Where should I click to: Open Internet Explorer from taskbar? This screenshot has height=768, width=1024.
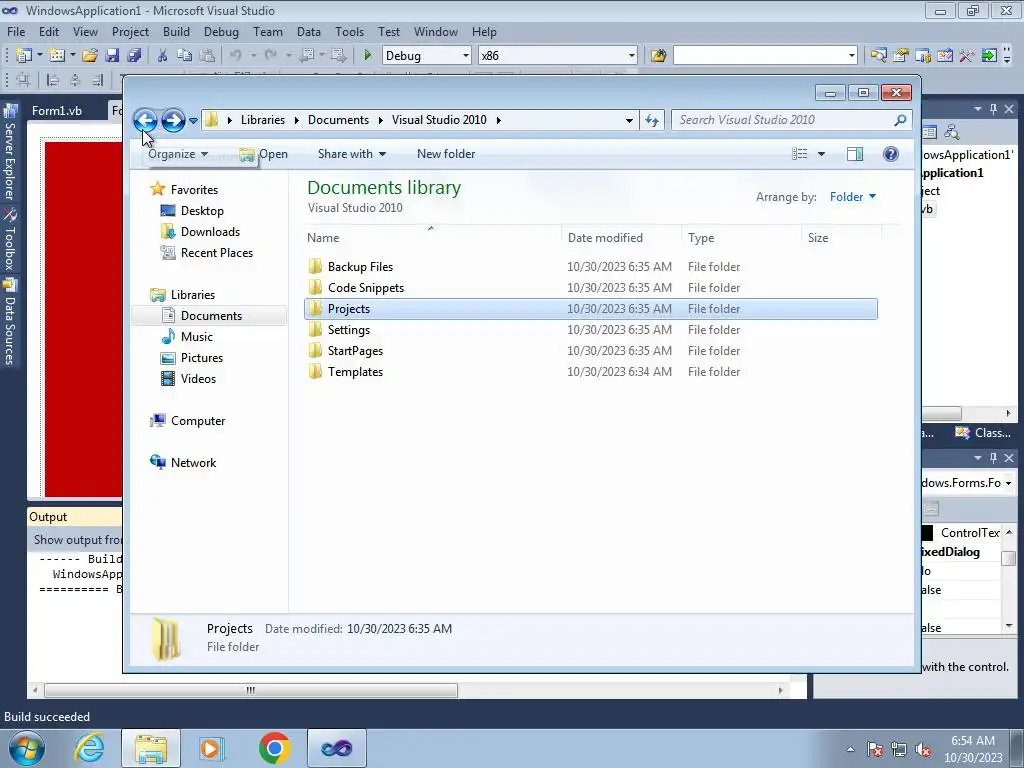89,748
